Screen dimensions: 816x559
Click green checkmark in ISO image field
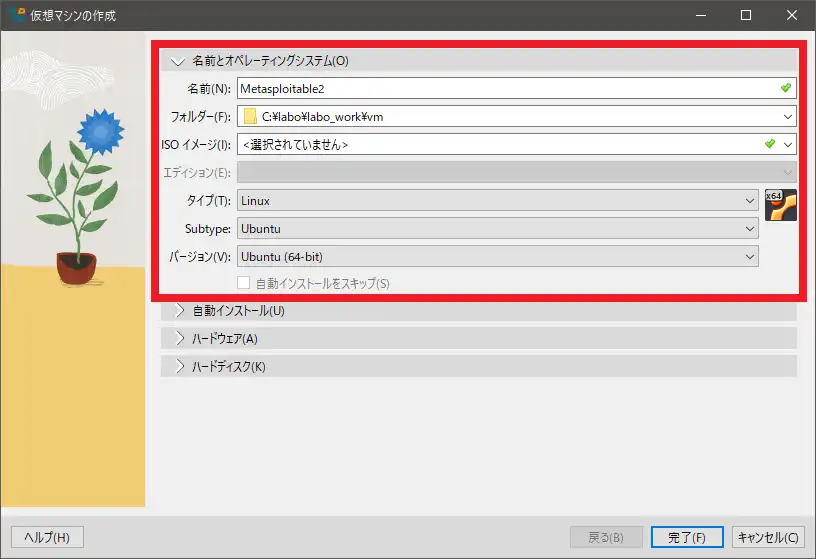769,144
